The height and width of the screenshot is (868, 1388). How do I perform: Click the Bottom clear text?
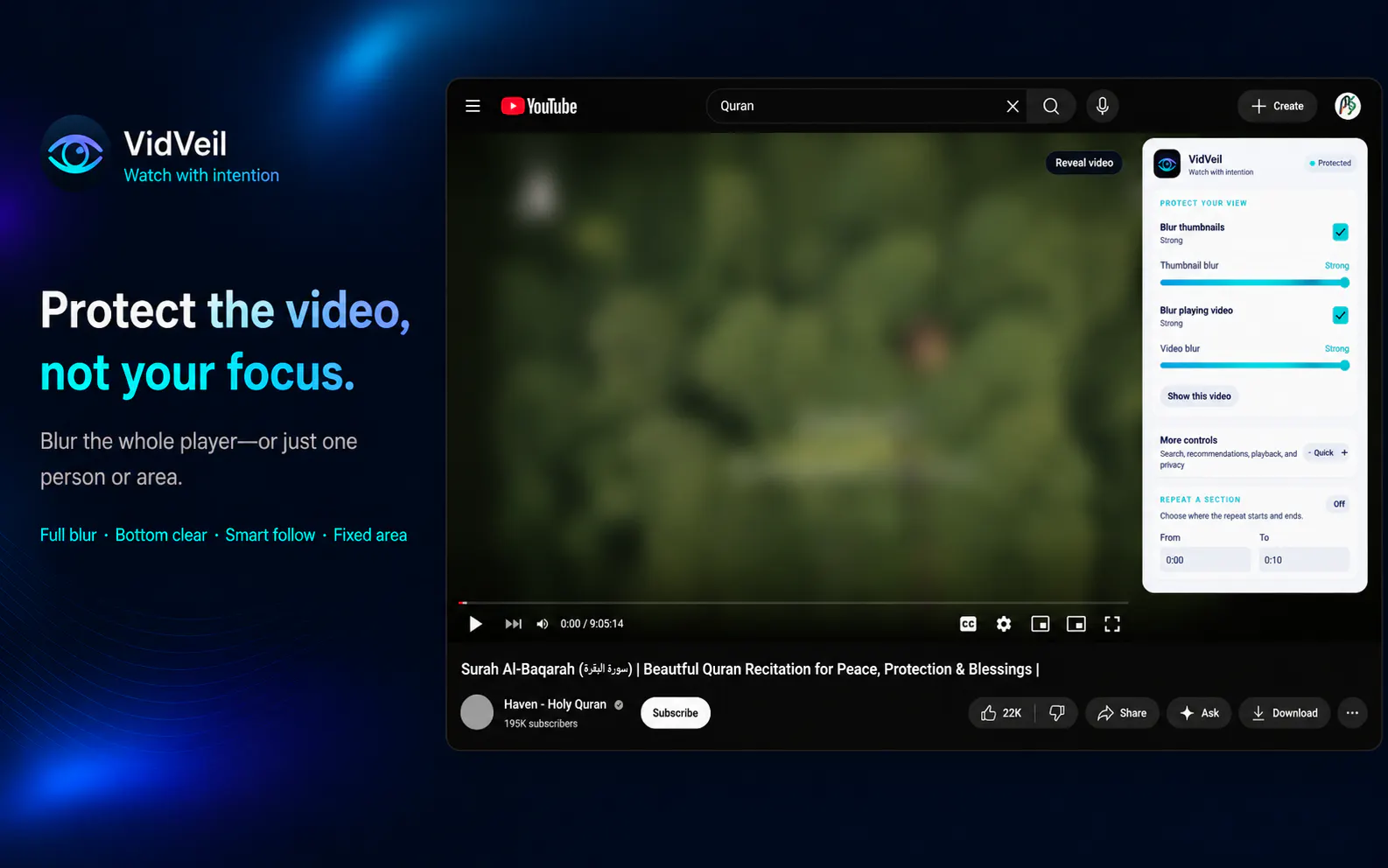(x=161, y=535)
